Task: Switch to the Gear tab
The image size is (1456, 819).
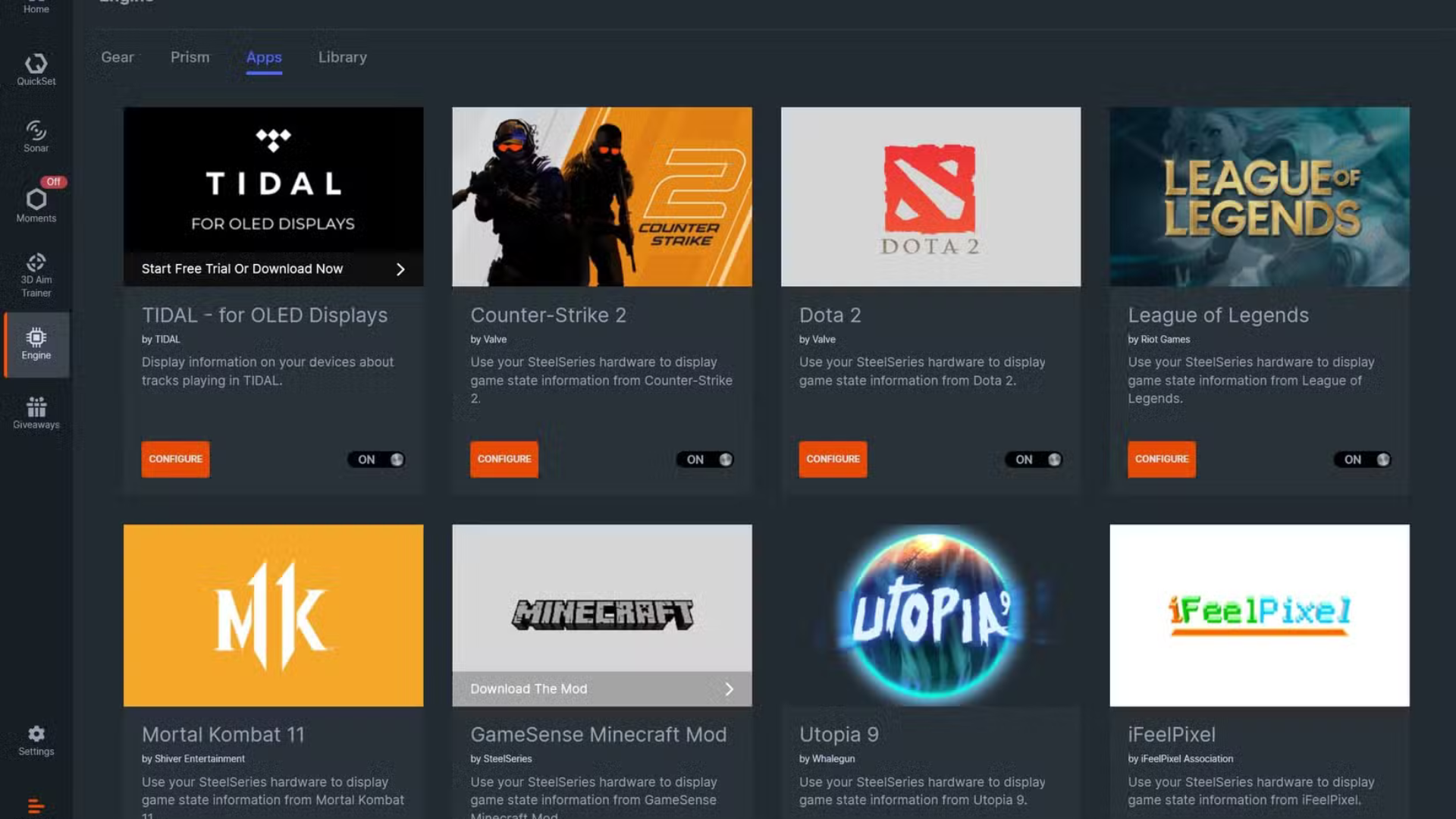Action: pos(118,58)
